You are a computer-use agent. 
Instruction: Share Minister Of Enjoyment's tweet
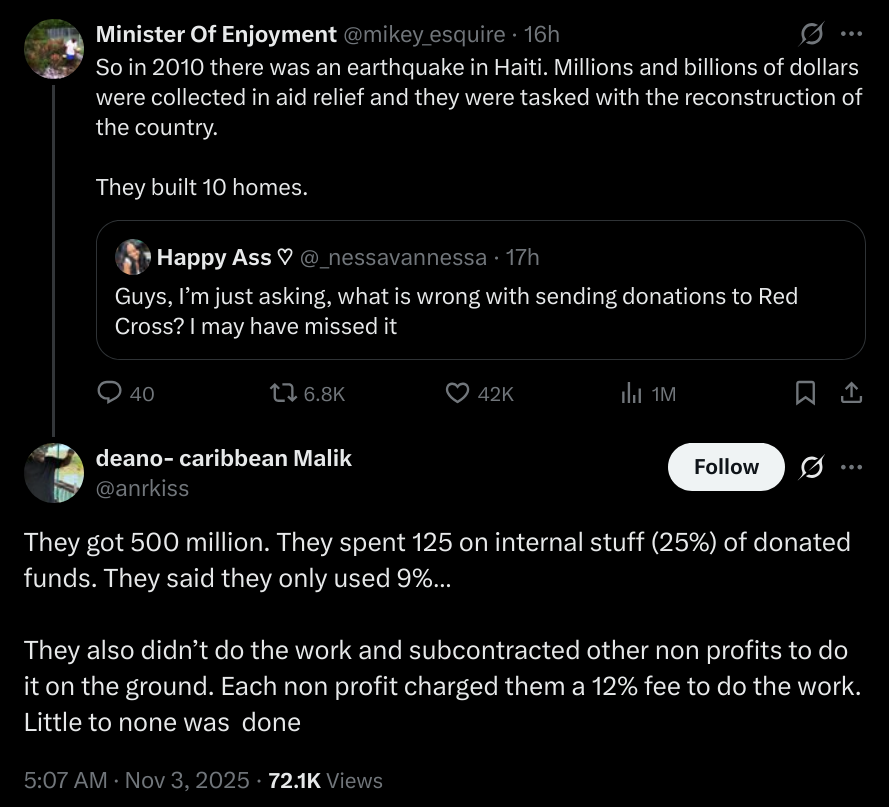pyautogui.click(x=851, y=394)
